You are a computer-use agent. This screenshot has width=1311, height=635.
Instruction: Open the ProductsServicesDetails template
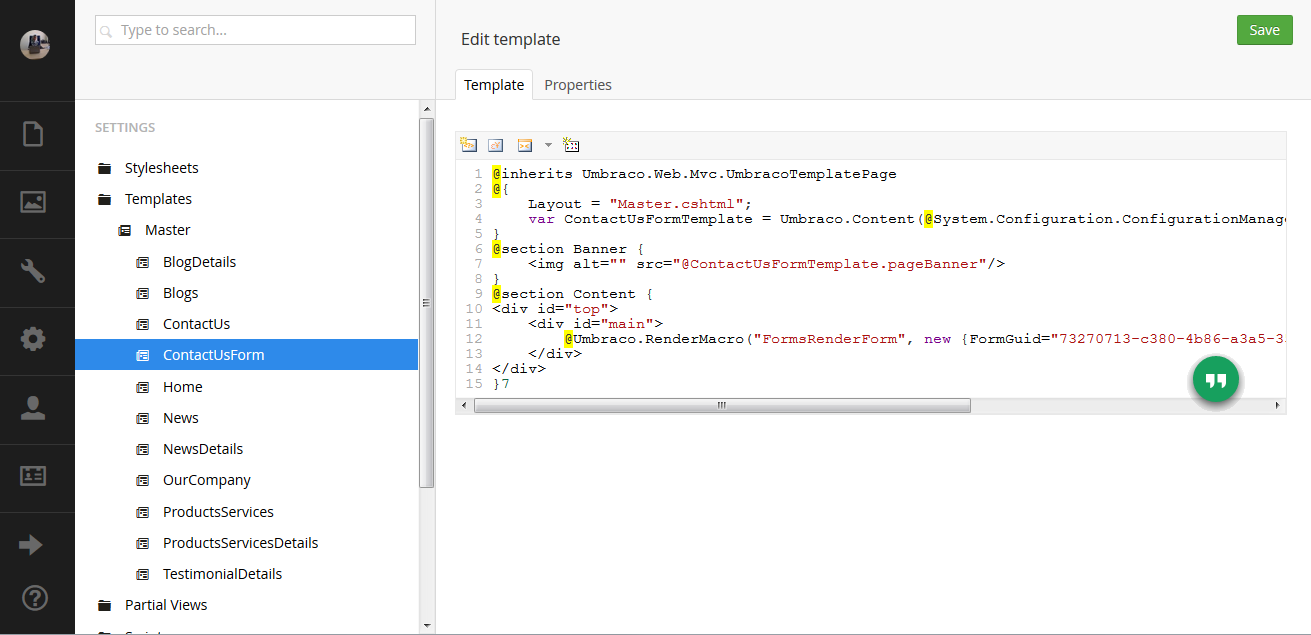tap(240, 543)
